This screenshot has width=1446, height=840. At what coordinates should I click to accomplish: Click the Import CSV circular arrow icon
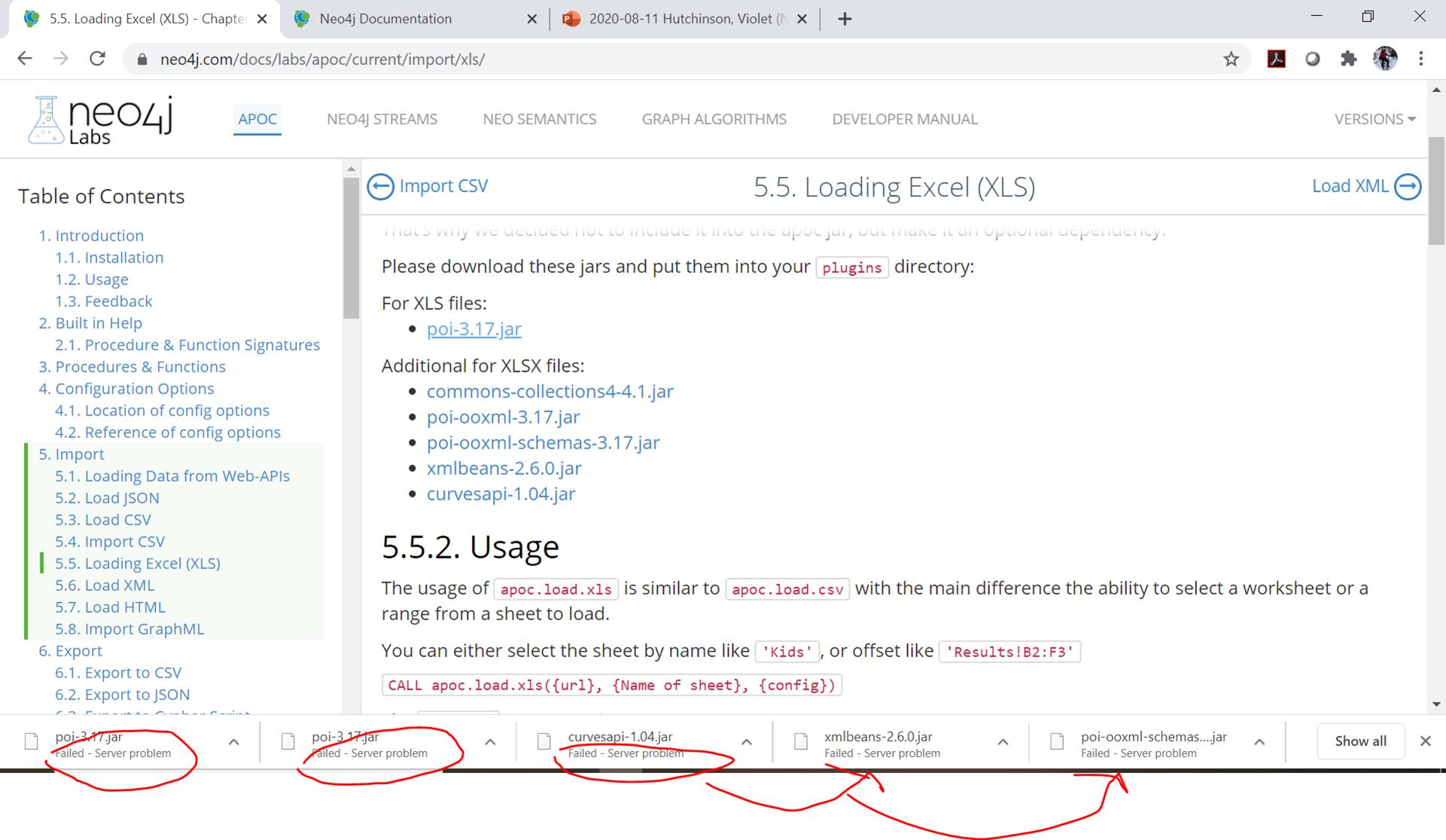tap(382, 186)
